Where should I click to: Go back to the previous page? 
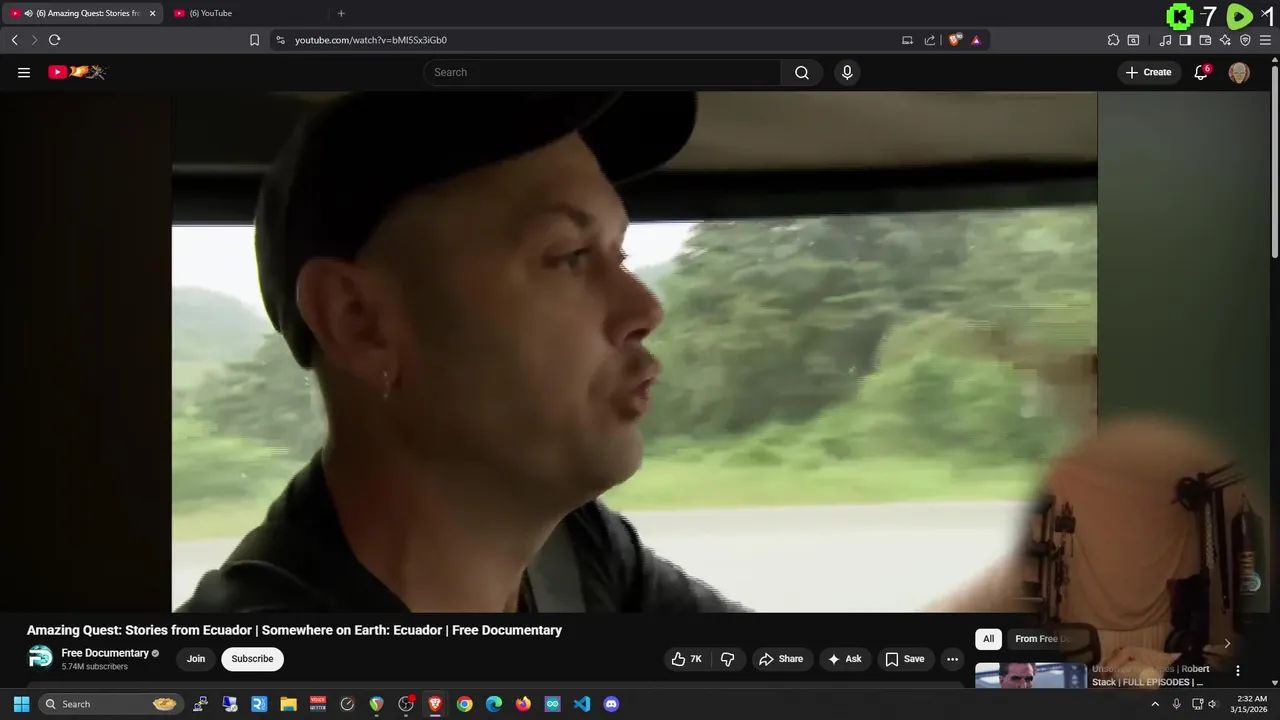14,40
